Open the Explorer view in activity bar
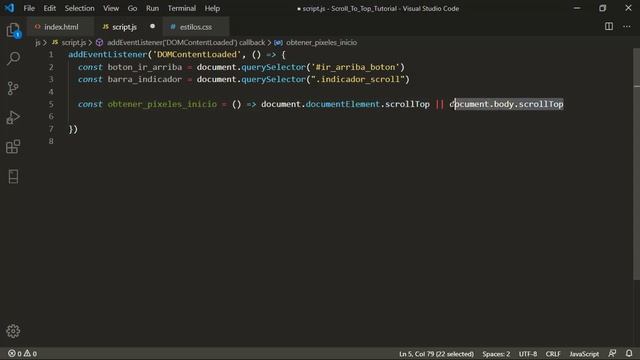This screenshot has height=360, width=640. (13, 31)
